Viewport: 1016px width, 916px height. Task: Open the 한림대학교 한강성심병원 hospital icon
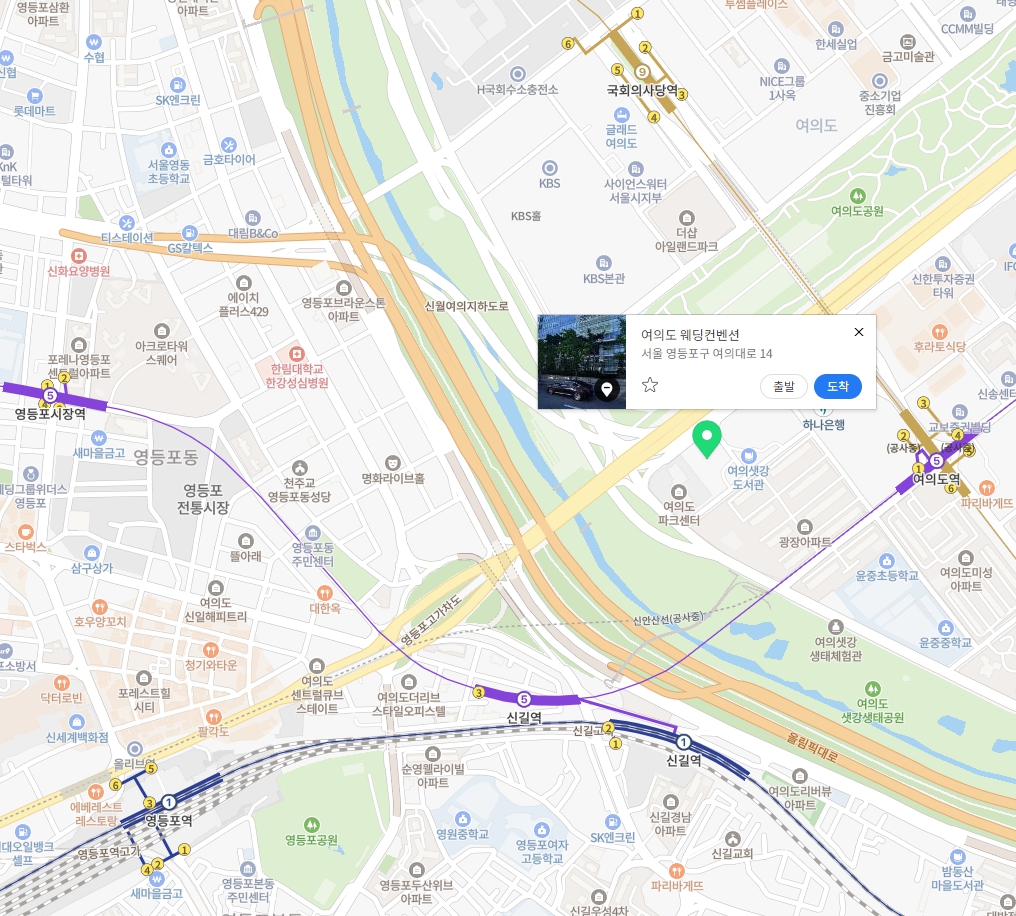point(296,354)
